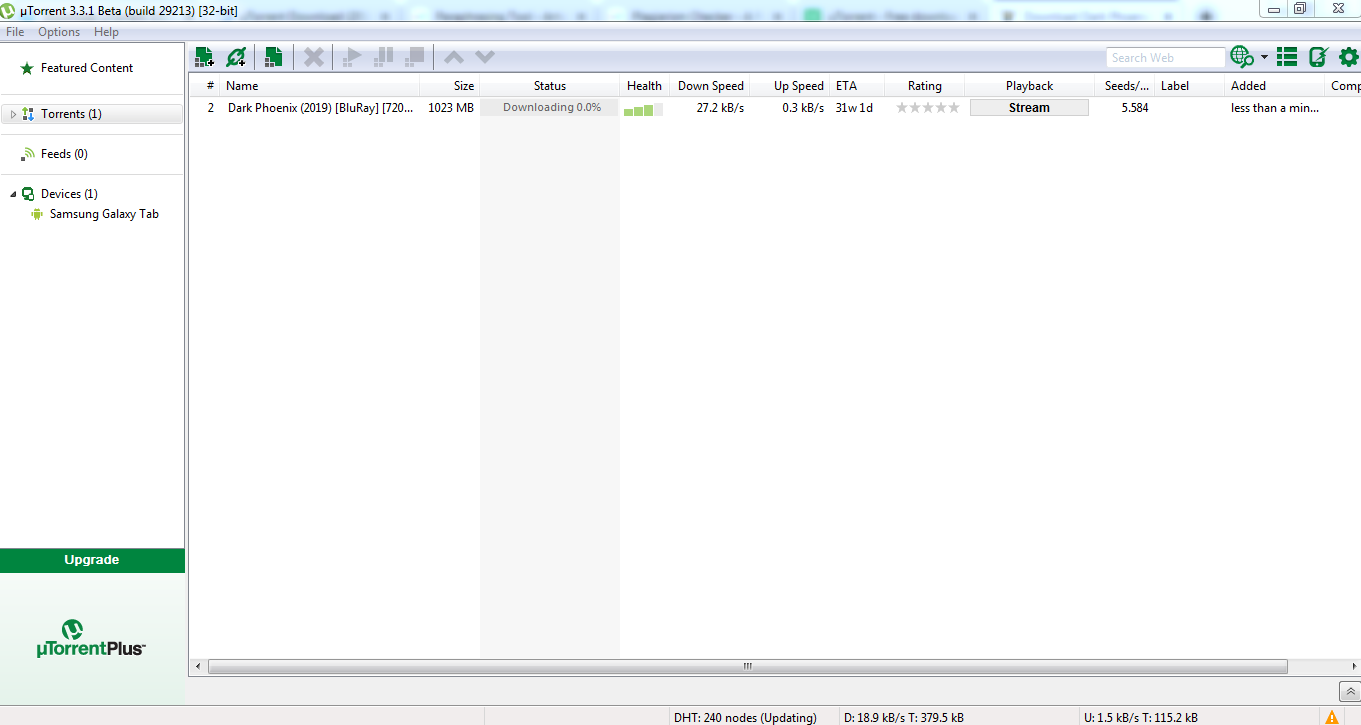Click the Android icon beside Samsung Galaxy Tab
The height and width of the screenshot is (725, 1361).
coord(37,214)
